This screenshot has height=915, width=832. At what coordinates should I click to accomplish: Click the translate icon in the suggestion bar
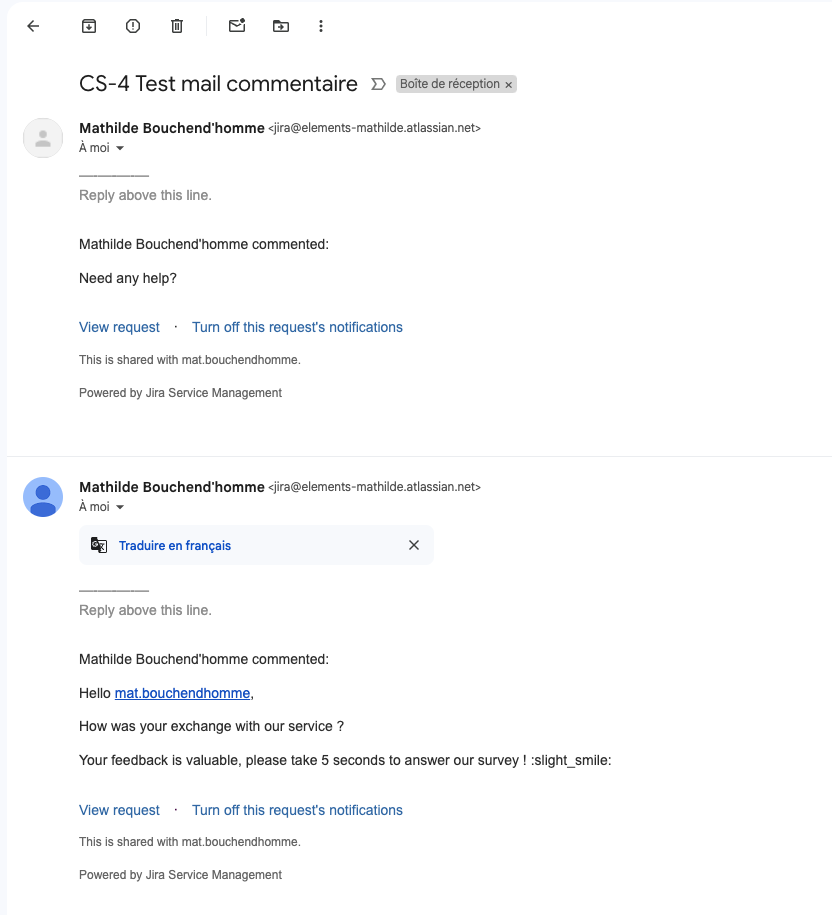coord(99,545)
